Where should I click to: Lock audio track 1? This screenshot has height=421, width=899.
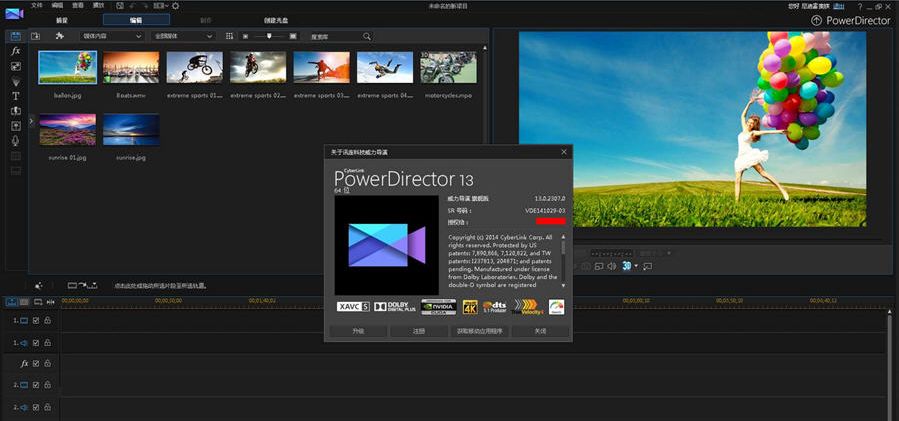pos(48,342)
